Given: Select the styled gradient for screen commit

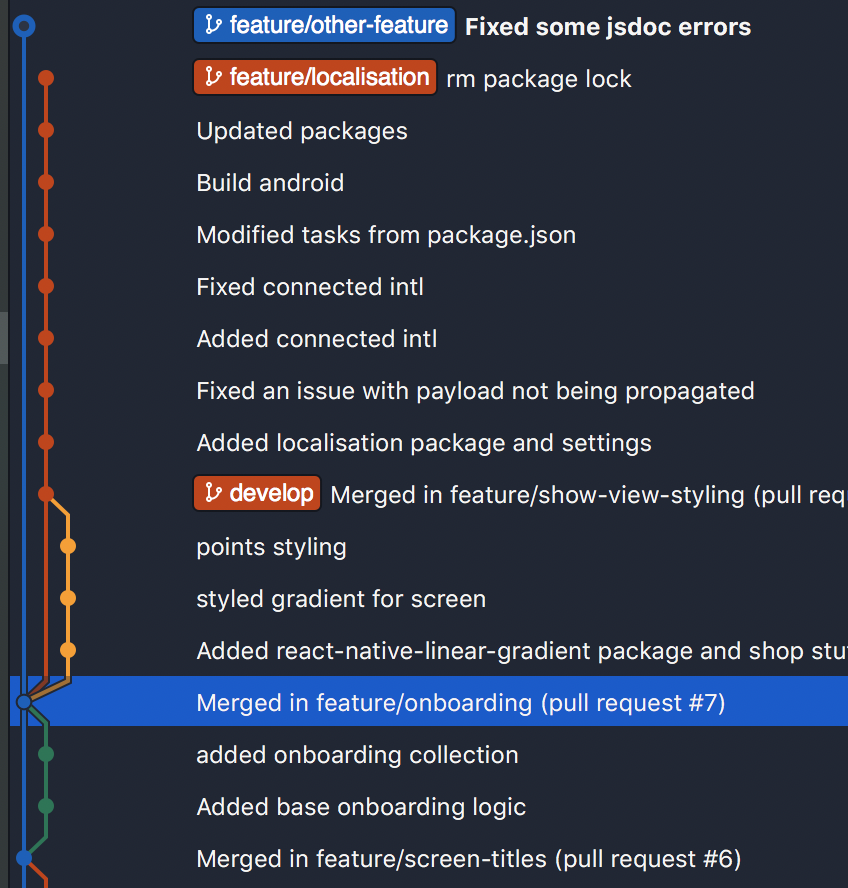Looking at the screenshot, I should 341,599.
